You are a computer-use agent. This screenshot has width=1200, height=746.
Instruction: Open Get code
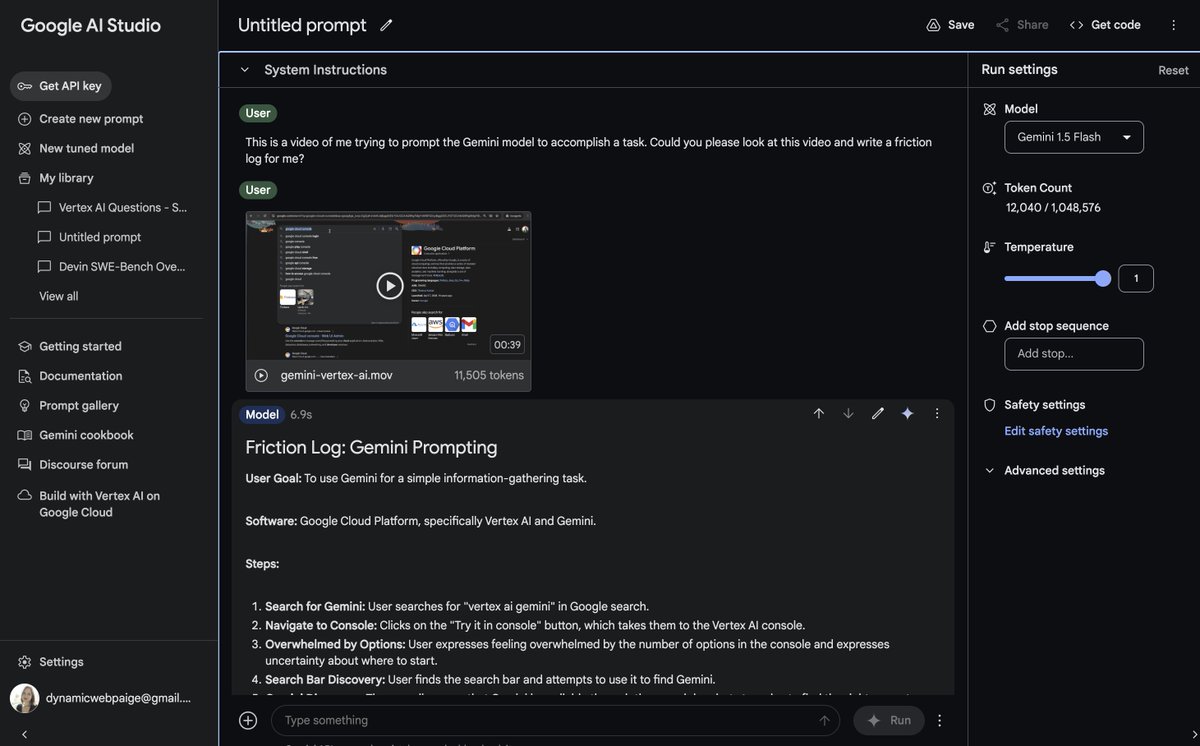[1105, 25]
